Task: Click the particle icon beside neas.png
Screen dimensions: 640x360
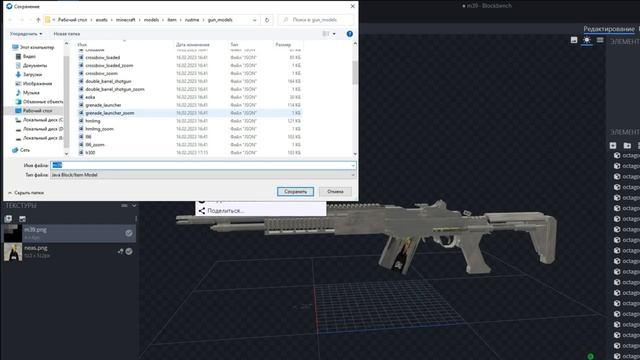Action: pos(120,251)
